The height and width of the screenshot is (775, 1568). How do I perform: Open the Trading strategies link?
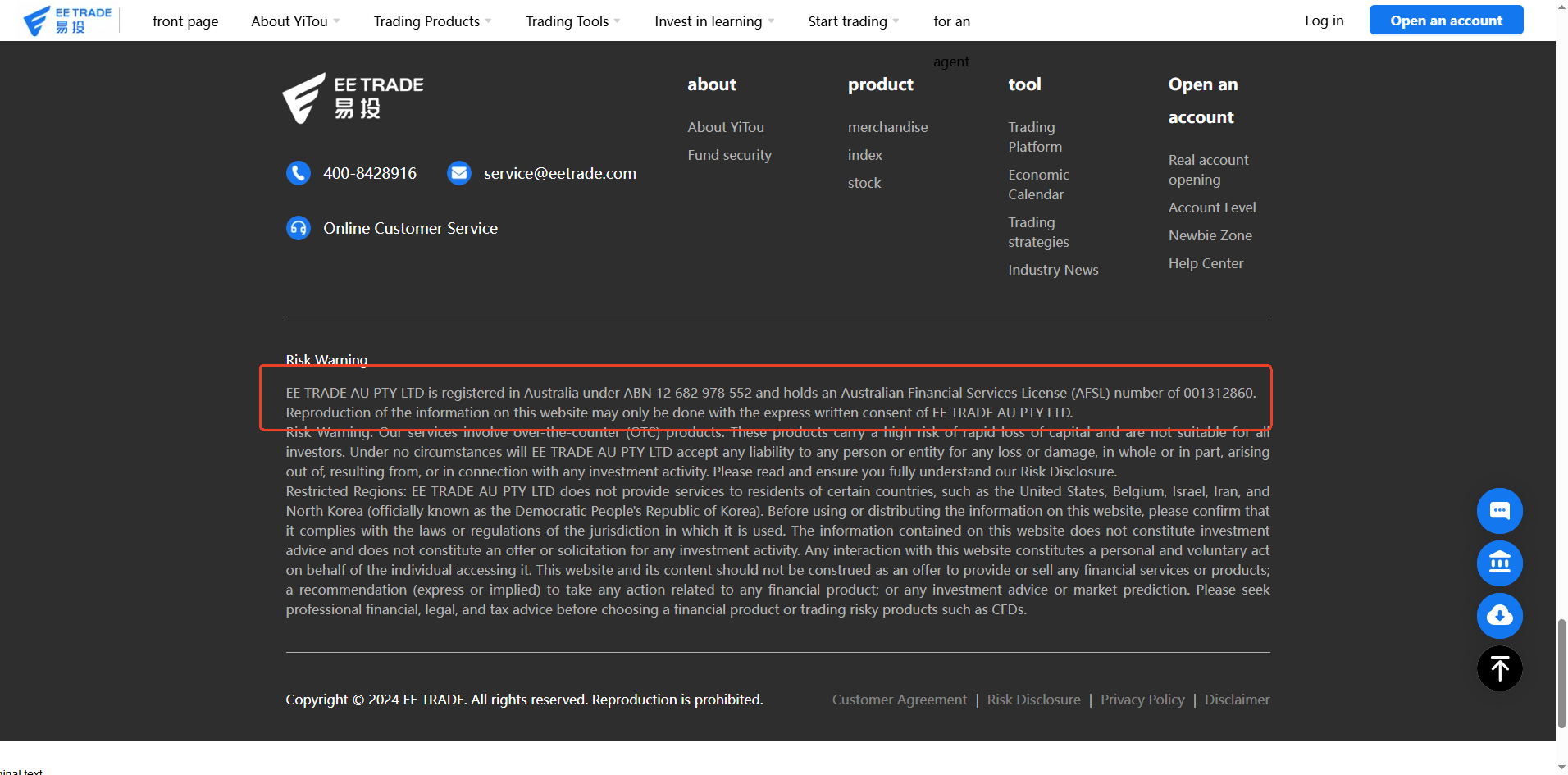tap(1038, 232)
